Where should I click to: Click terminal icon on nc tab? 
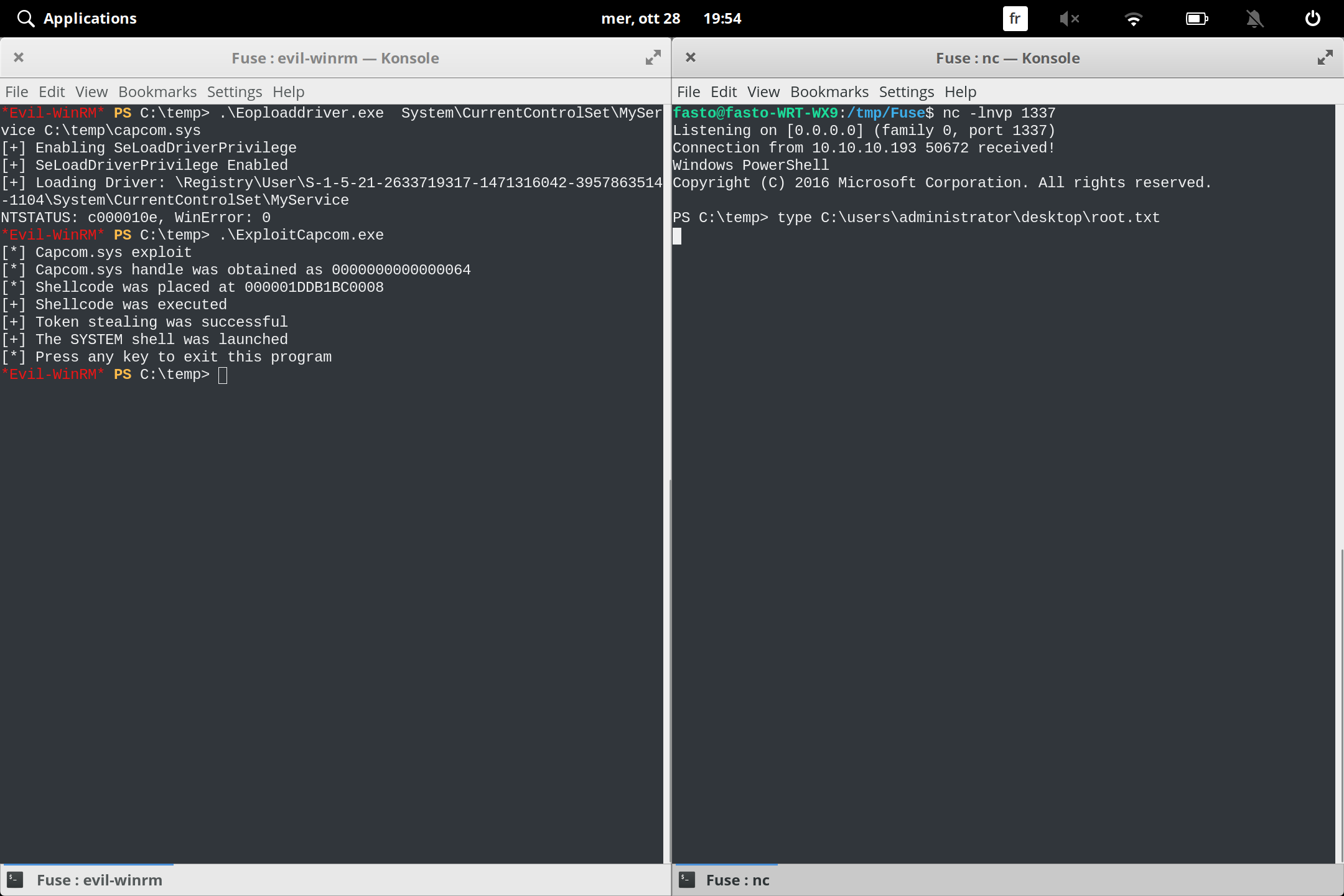(x=687, y=880)
